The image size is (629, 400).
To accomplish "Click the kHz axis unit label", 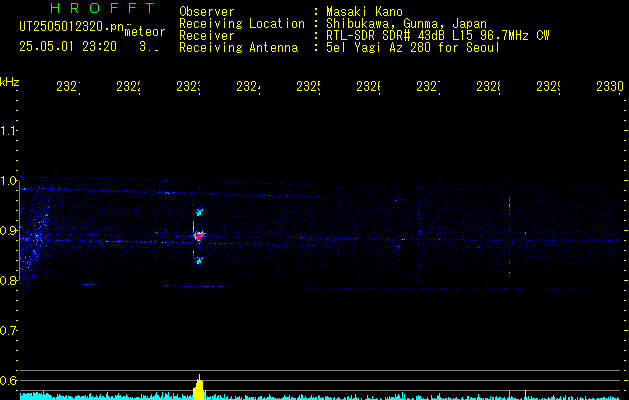I will pyautogui.click(x=9, y=82).
